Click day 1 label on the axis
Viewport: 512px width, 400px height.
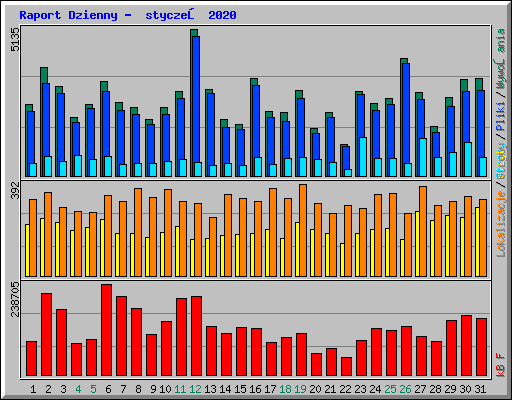point(33,389)
